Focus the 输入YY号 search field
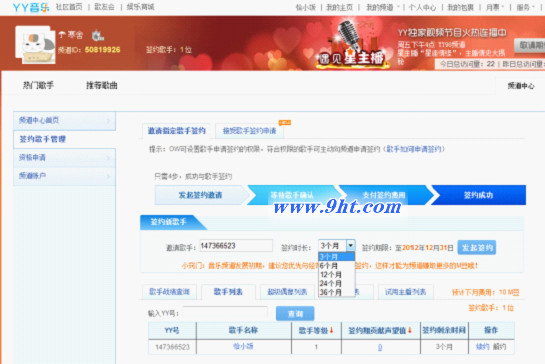 click(x=225, y=313)
